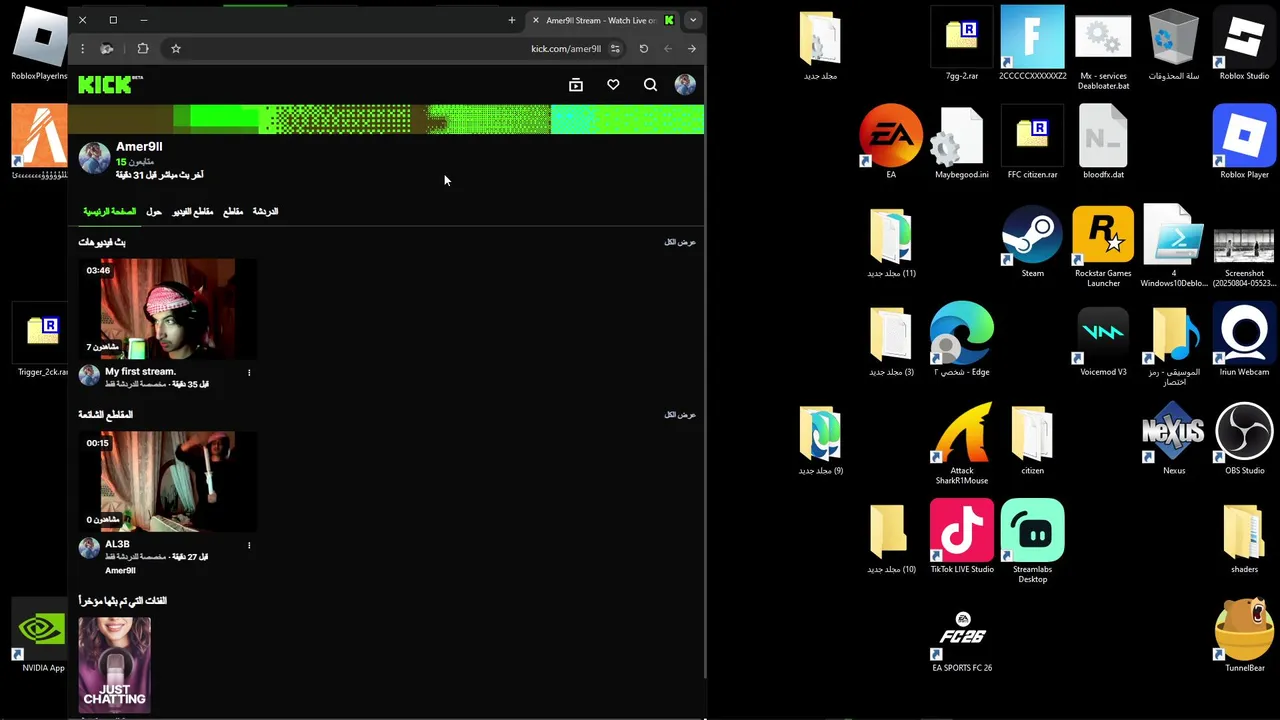Image resolution: width=1280 pixels, height=720 pixels.
Task: Select Attack SharkR1Mouse desktop icon
Action: (962, 443)
